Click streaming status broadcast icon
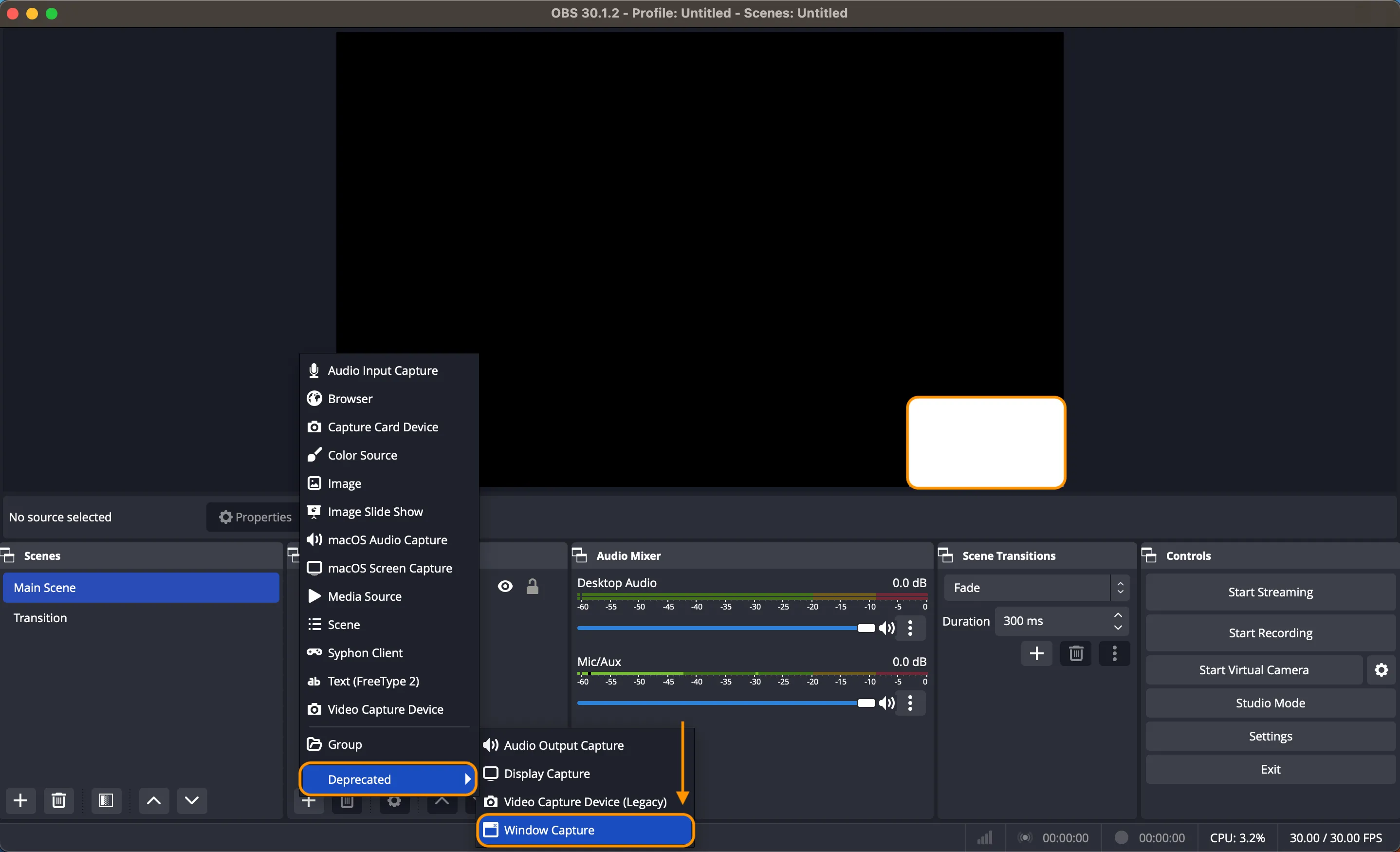Screen dimensions: 1400x852 tap(1025, 837)
